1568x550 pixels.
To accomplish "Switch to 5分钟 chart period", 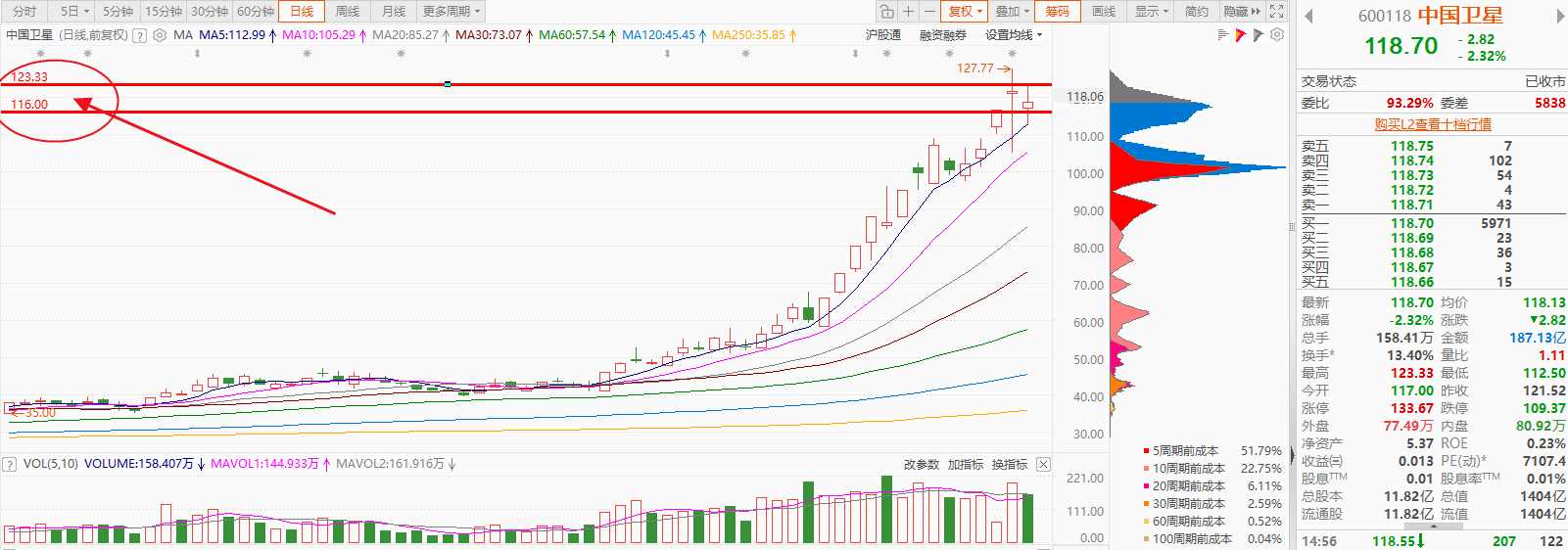I will click(x=118, y=12).
